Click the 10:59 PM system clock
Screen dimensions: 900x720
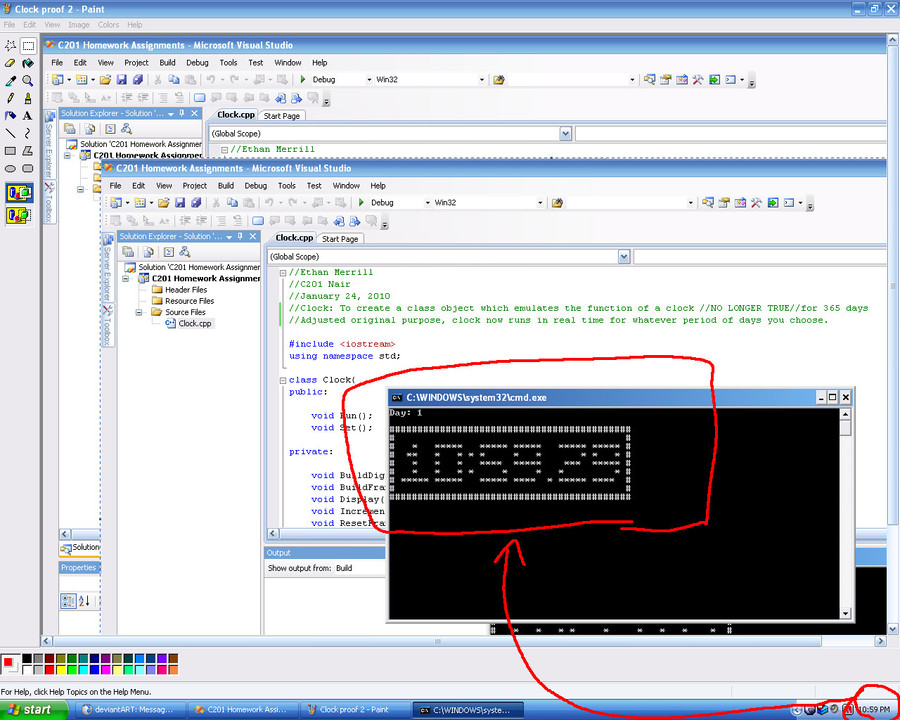[x=875, y=710]
